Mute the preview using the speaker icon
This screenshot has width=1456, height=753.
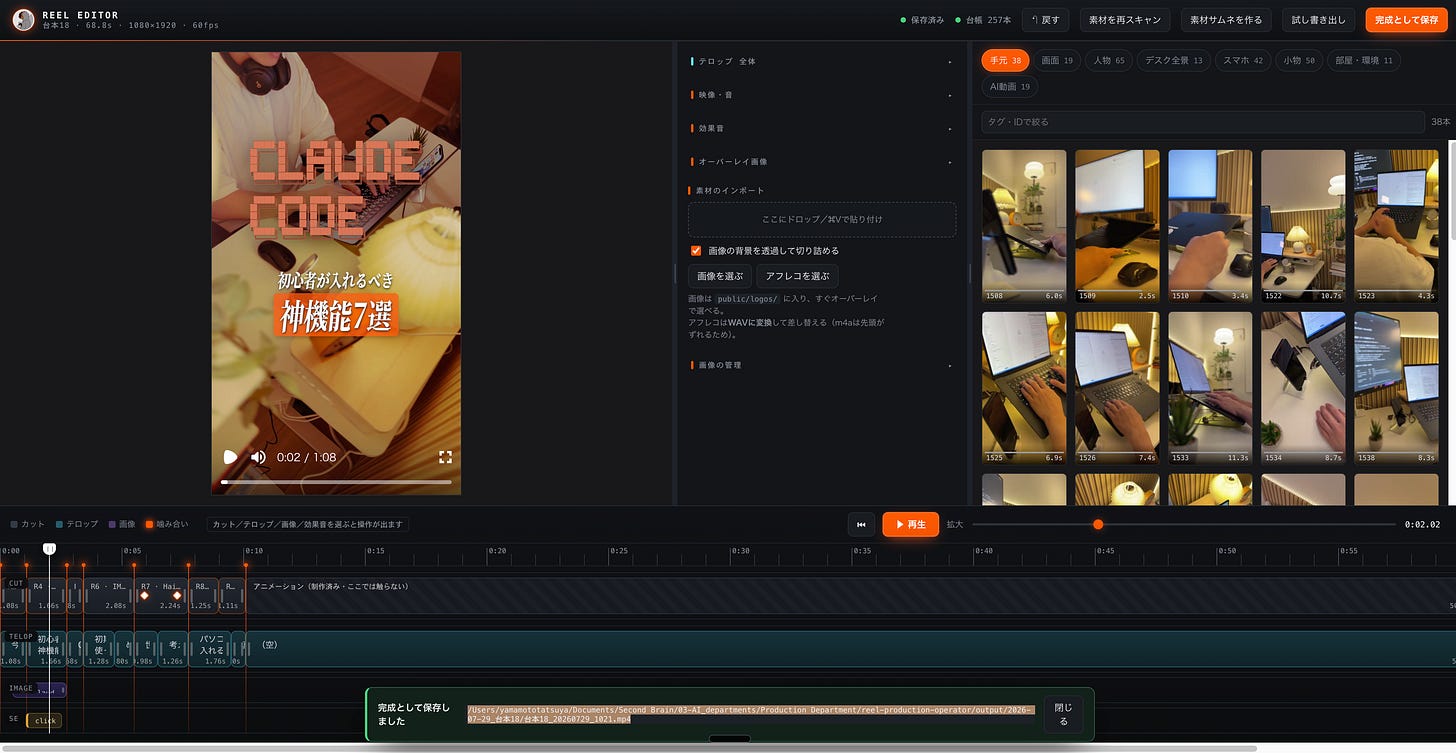click(258, 457)
